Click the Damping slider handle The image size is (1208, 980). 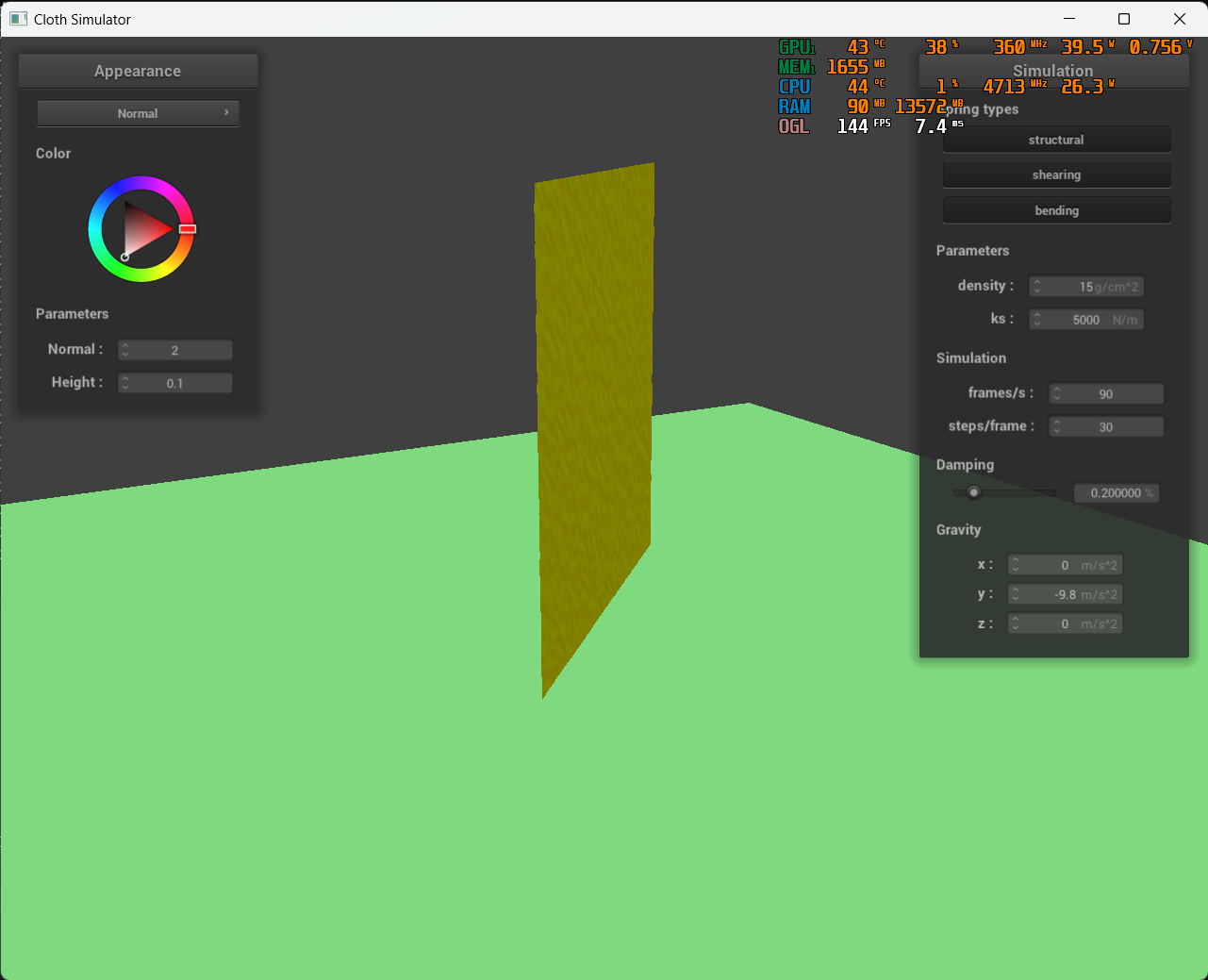tap(974, 492)
